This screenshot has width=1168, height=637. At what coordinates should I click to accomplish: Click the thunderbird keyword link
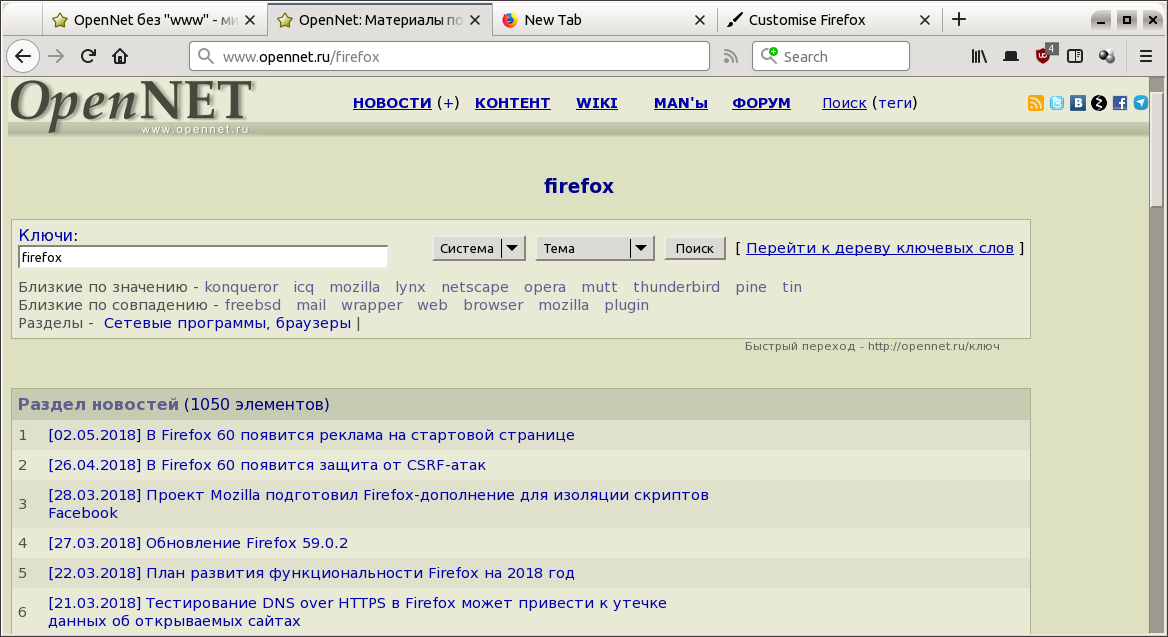click(x=676, y=287)
